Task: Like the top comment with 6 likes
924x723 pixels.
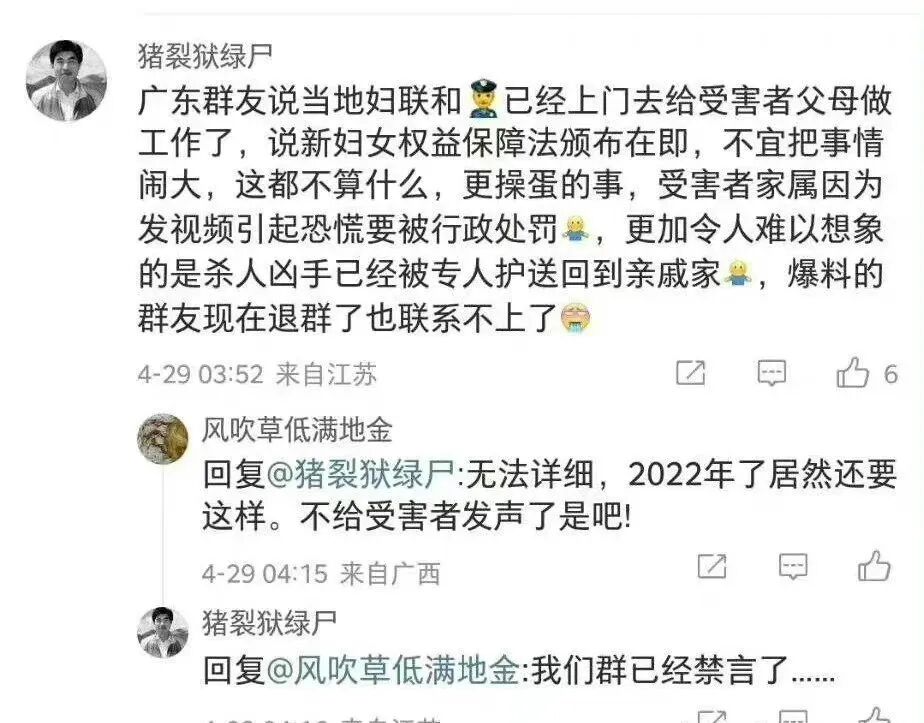Action: coord(853,373)
